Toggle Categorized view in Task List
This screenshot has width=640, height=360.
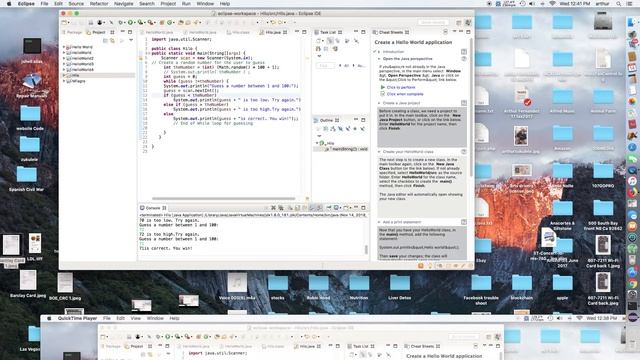(x=329, y=40)
